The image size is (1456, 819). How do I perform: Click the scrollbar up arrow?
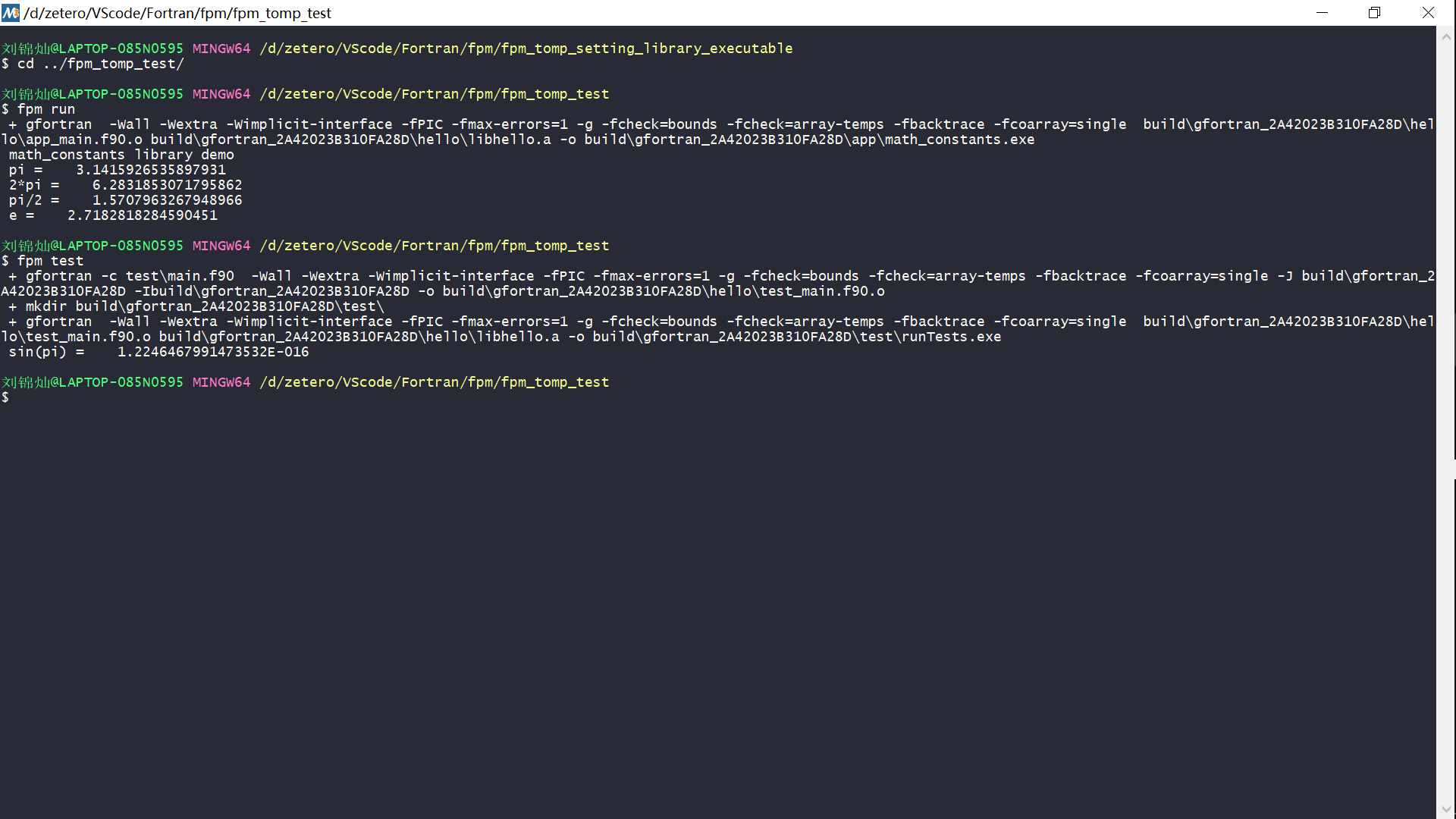(1446, 36)
